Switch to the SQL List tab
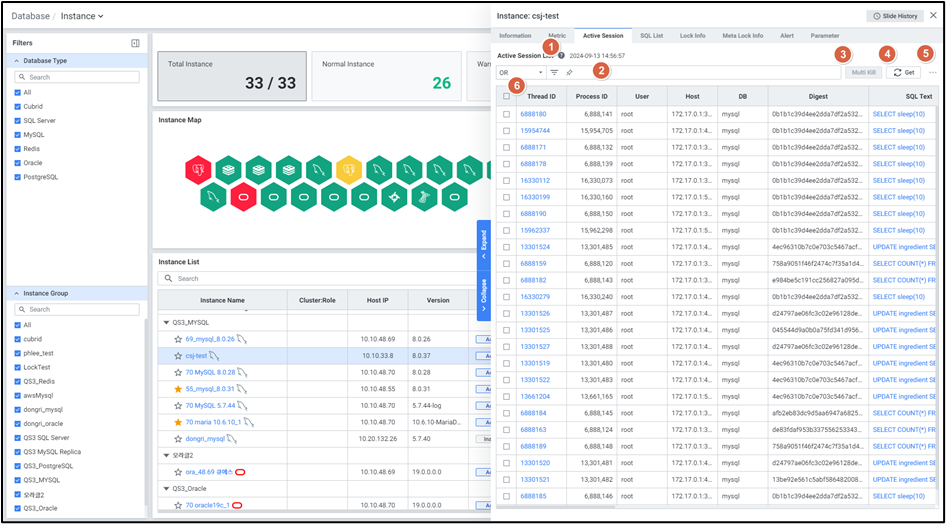Image resolution: width=946 pixels, height=524 pixels. (x=651, y=35)
